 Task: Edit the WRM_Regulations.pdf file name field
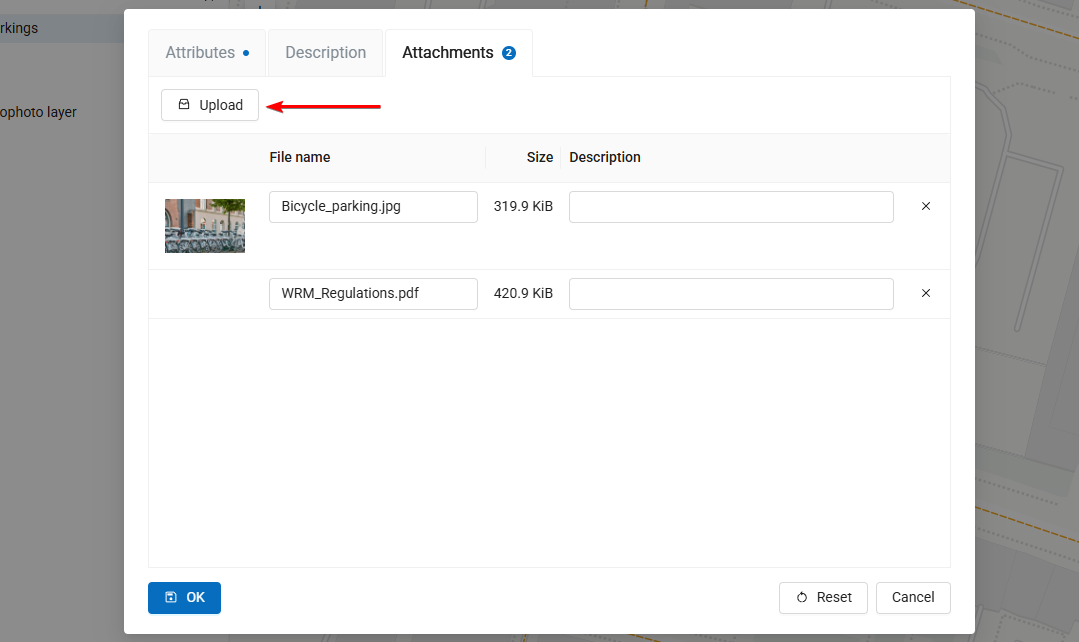pos(373,294)
